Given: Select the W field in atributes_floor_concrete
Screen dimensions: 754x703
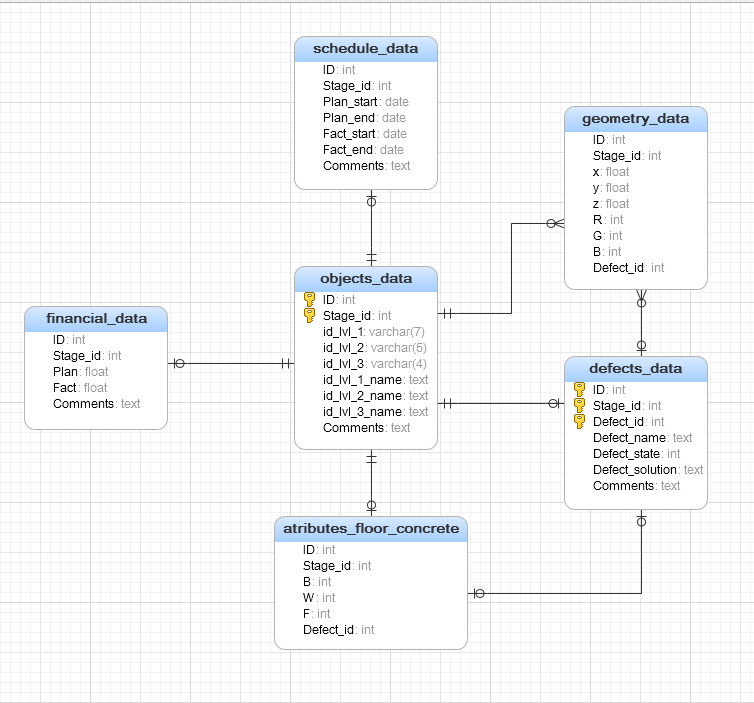Looking at the screenshot, I should click(319, 598).
